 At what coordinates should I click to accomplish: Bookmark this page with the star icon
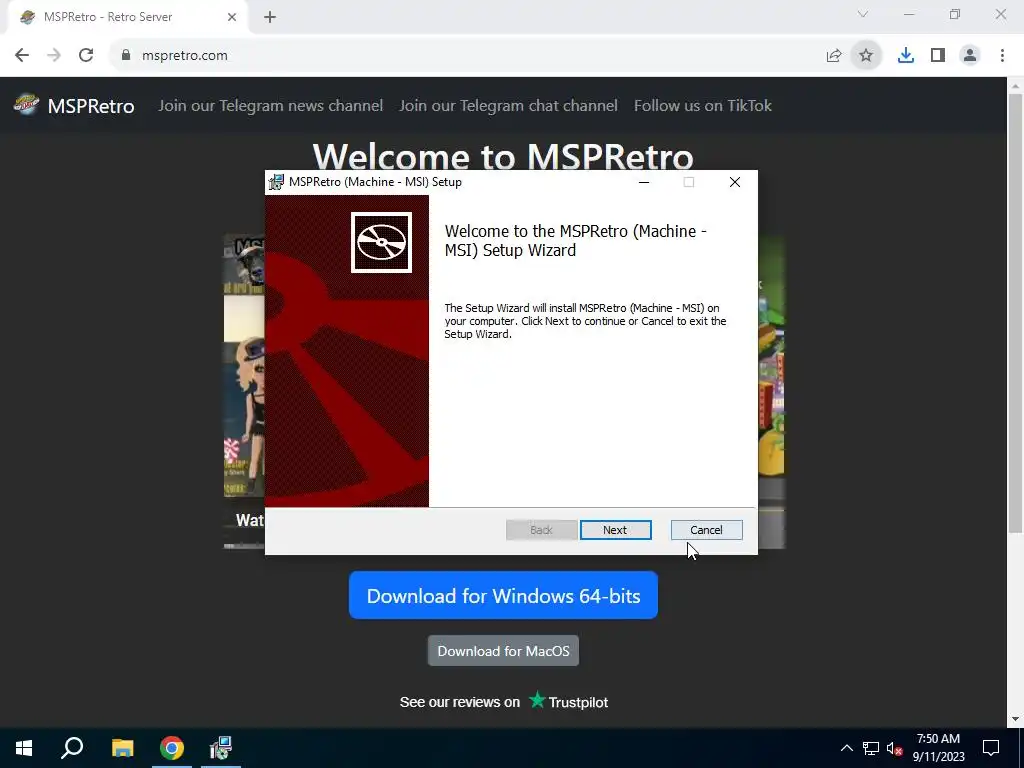(866, 56)
